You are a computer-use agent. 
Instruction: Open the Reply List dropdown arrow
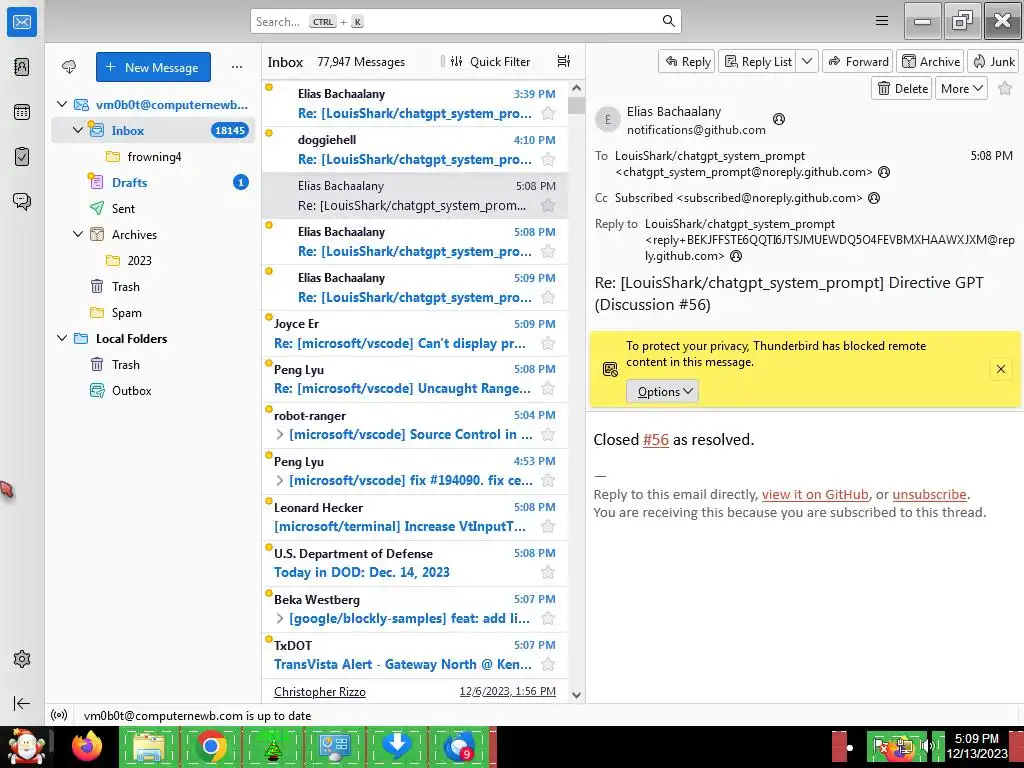pos(807,61)
